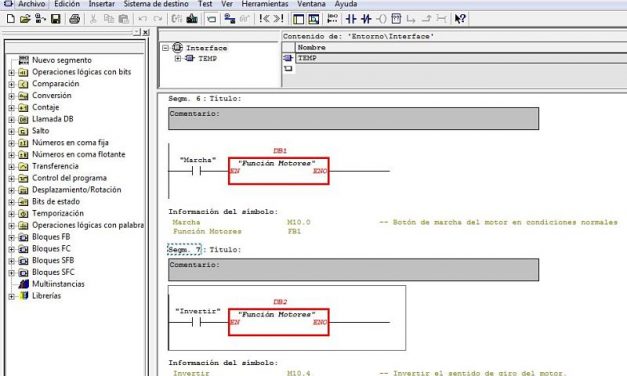Open the Ventana menu

tap(311, 4)
